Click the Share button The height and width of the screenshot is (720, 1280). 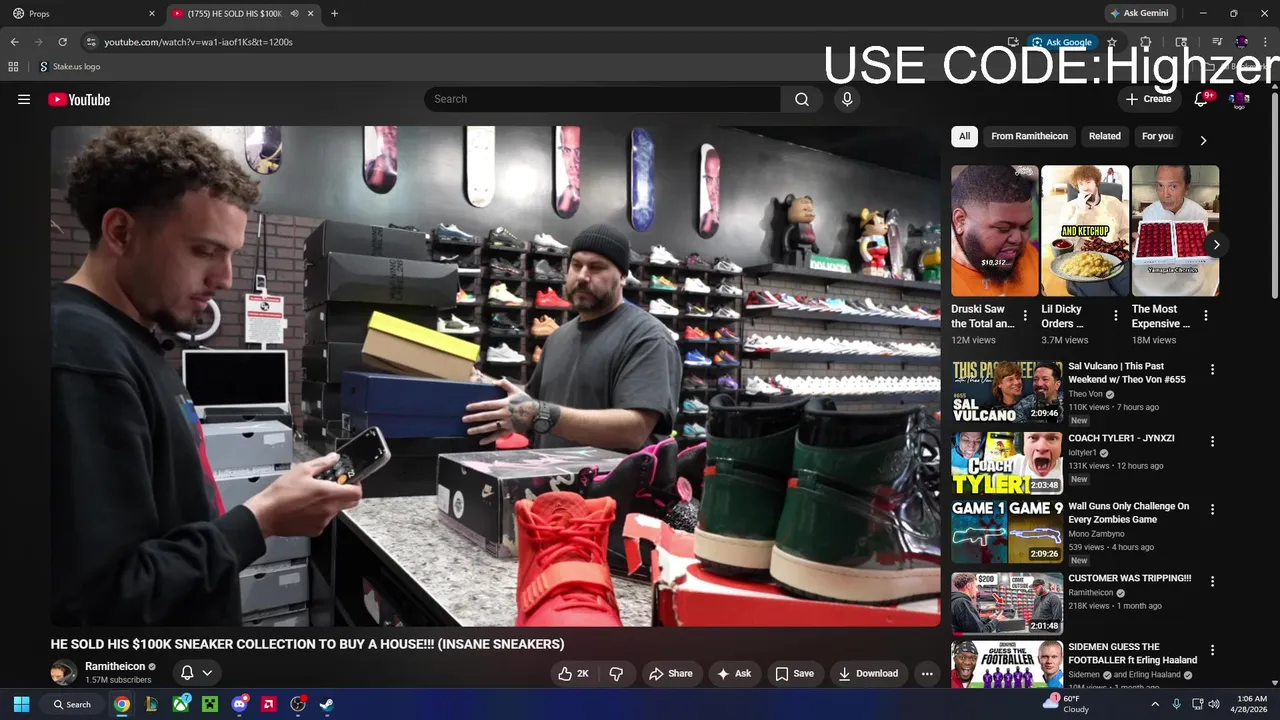tap(670, 674)
